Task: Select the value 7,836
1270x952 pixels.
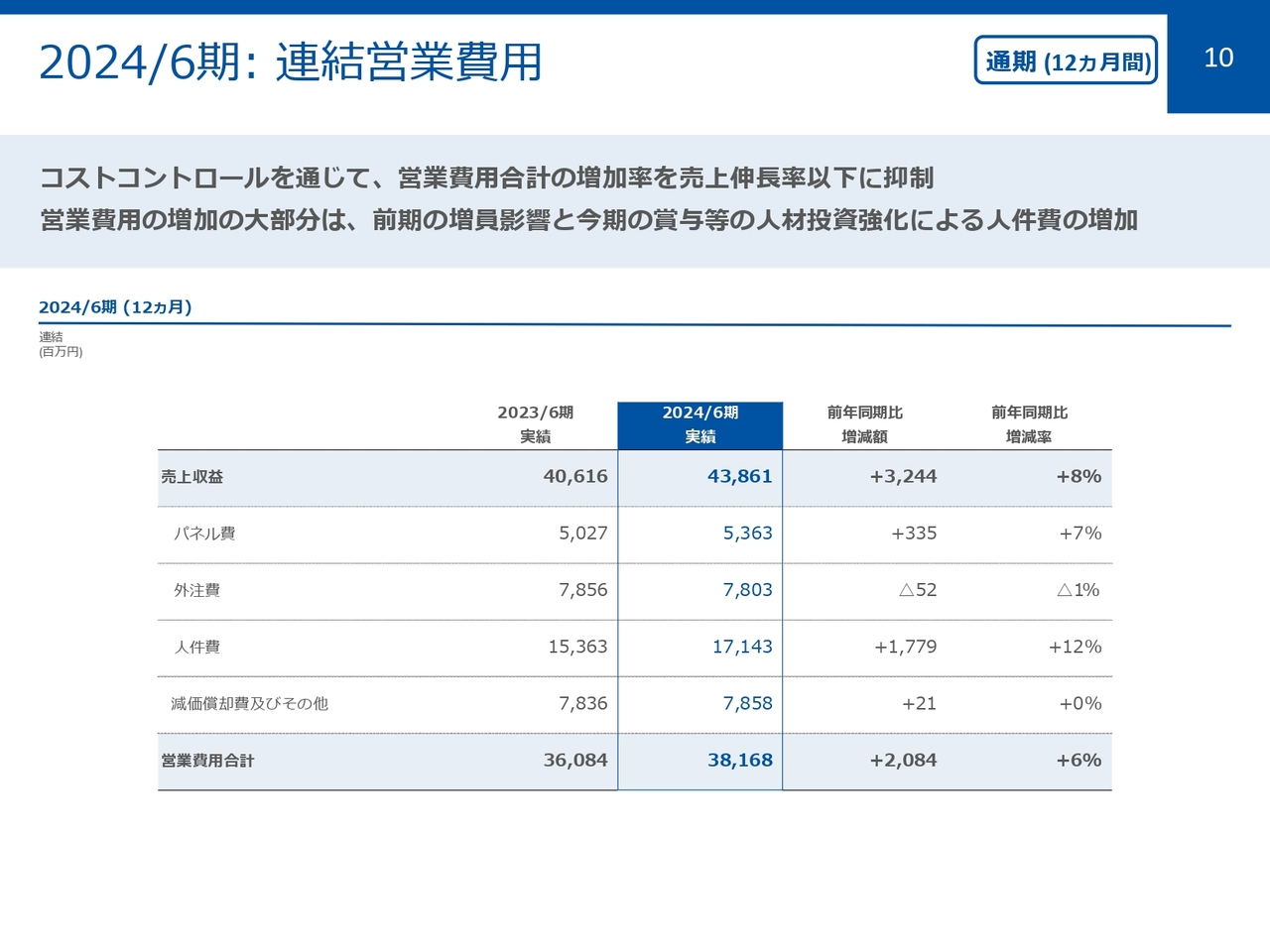Action: tap(583, 703)
